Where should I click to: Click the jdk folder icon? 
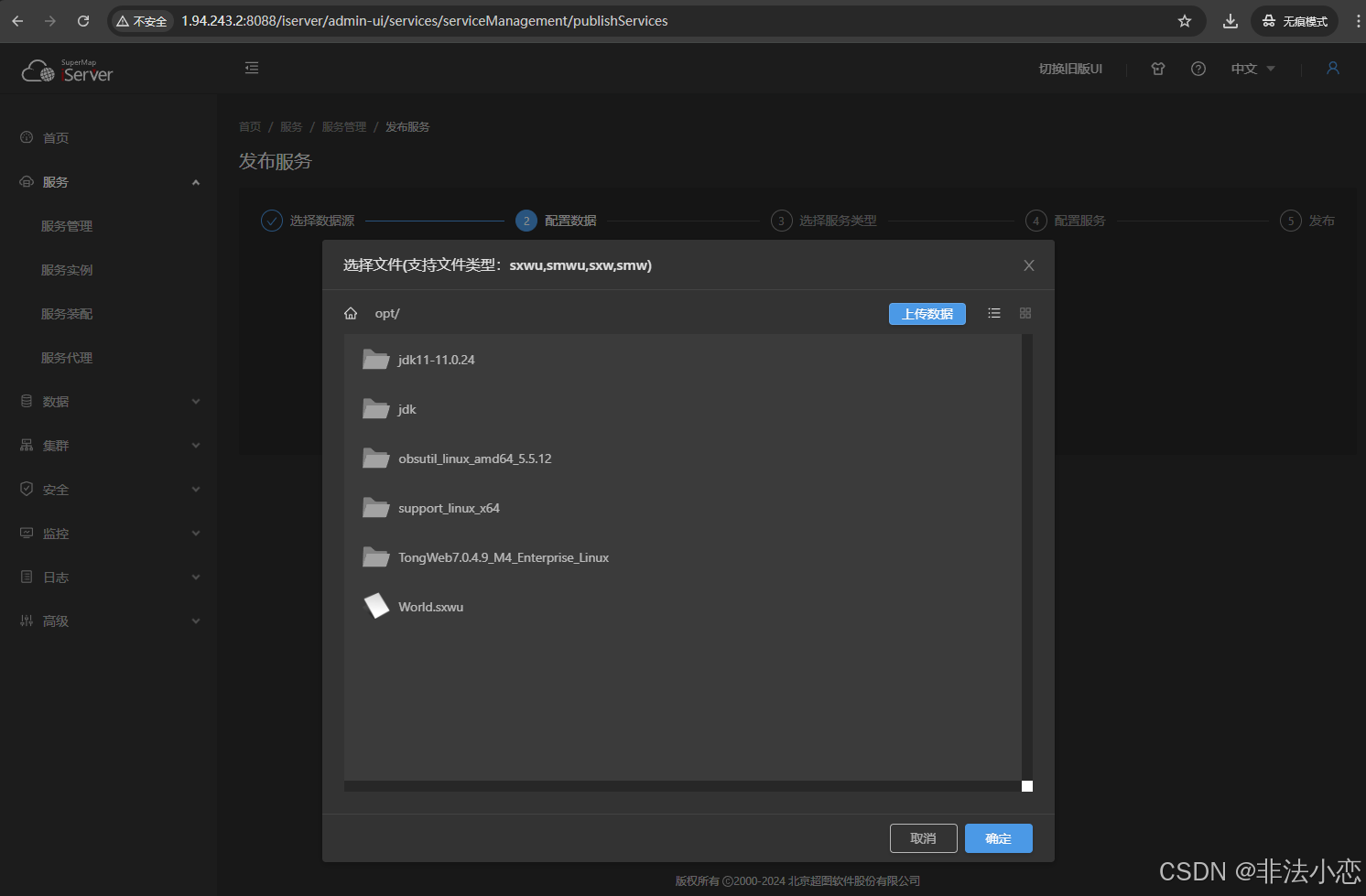[x=375, y=409]
